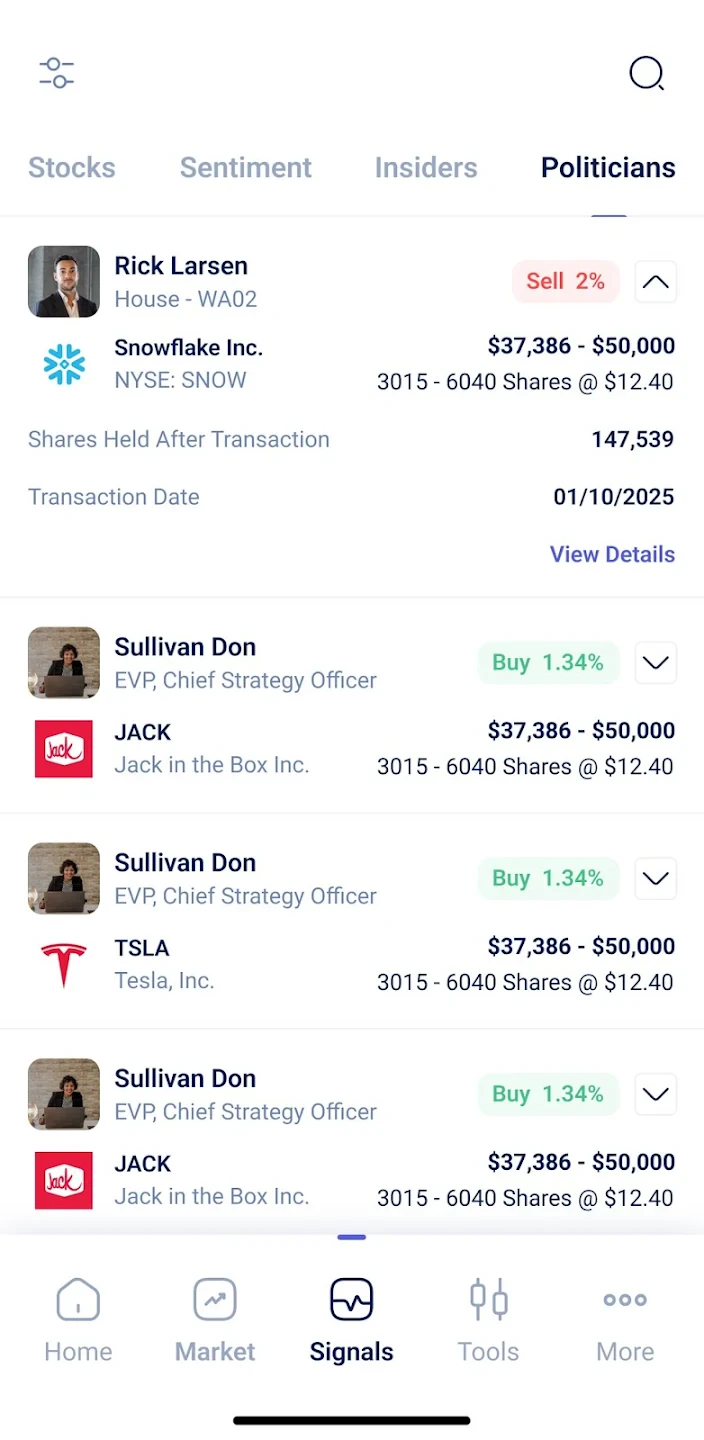Screen dimensions: 704x1440
Task: Collapse the Rick Larsen transaction card
Action: (656, 282)
